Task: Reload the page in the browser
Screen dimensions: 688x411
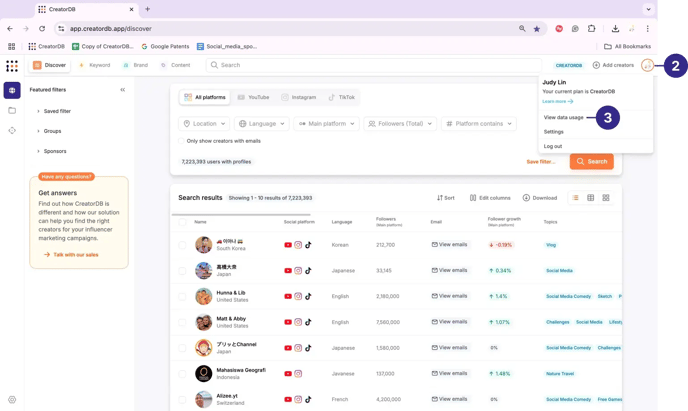Action: [42, 29]
